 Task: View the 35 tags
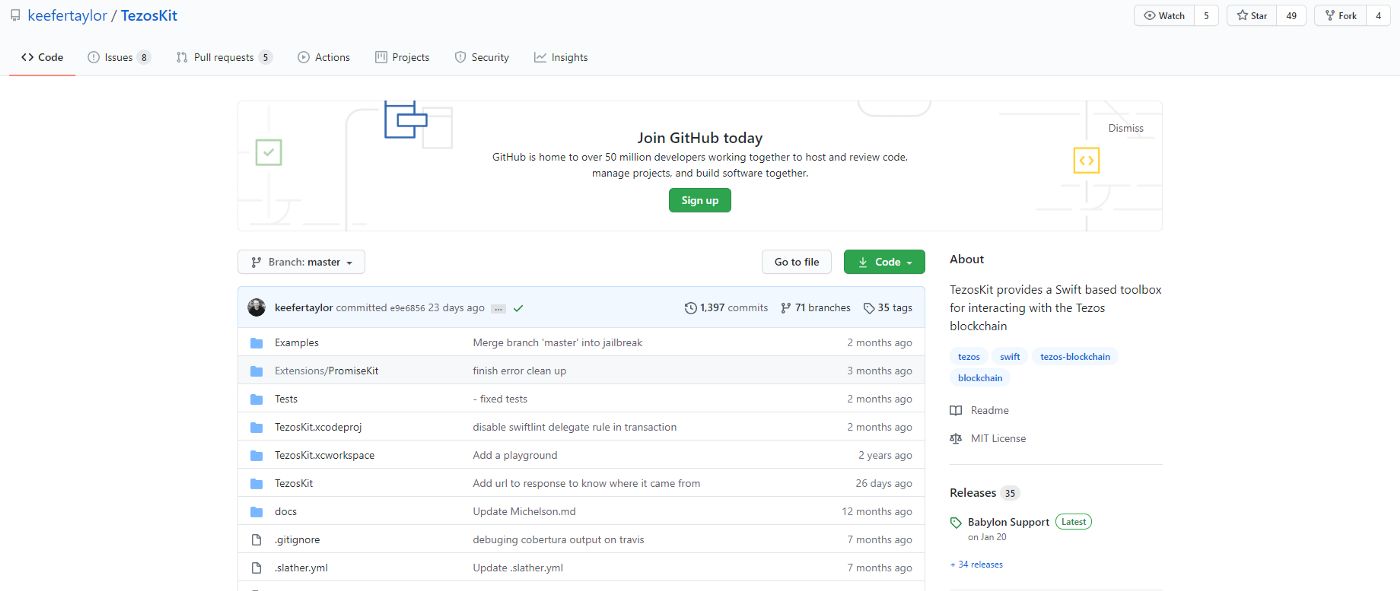click(888, 308)
